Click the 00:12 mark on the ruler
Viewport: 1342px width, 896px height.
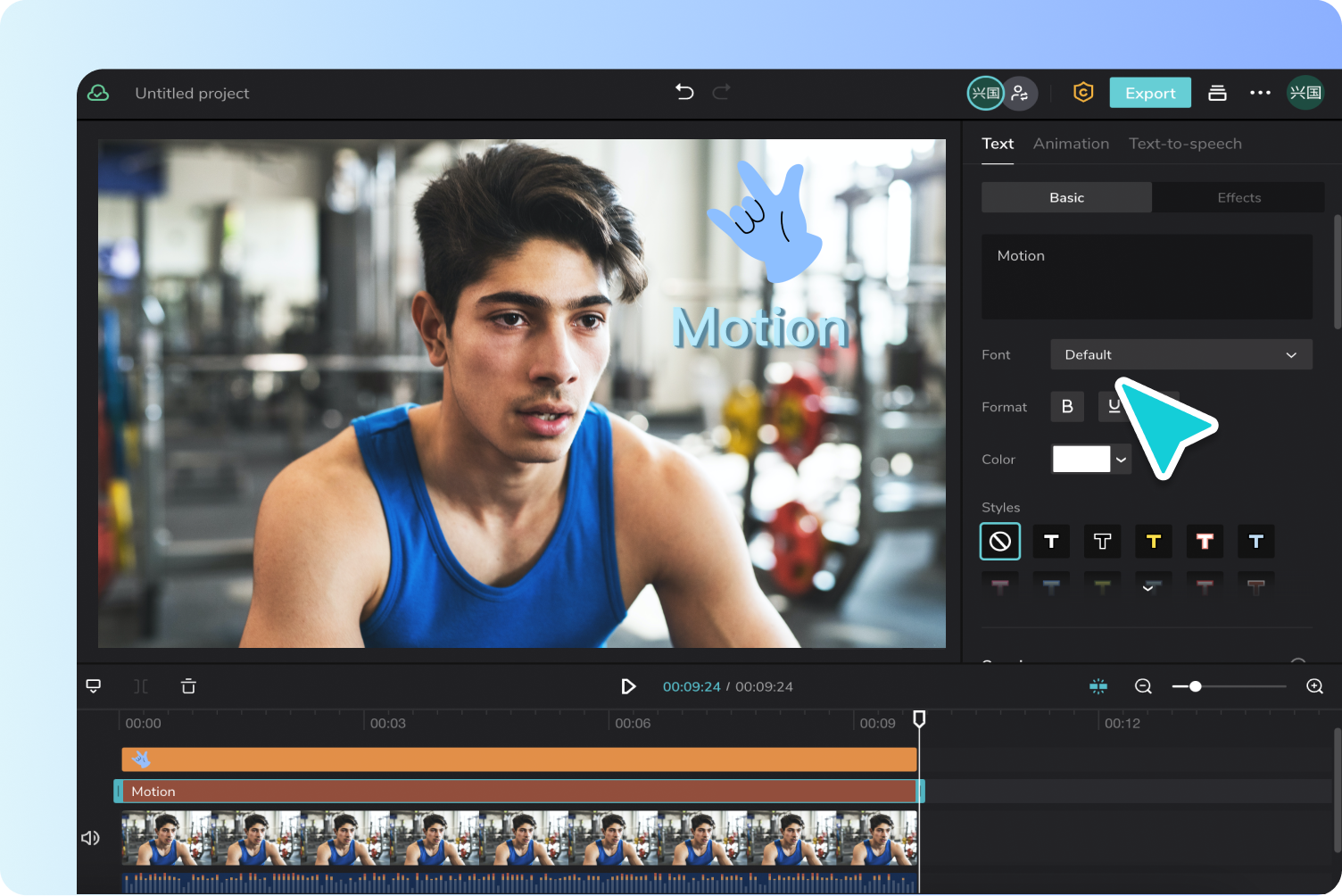pyautogui.click(x=1122, y=723)
